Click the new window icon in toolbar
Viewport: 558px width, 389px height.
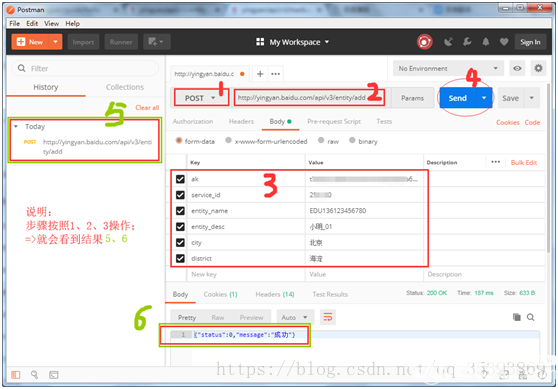tap(156, 42)
